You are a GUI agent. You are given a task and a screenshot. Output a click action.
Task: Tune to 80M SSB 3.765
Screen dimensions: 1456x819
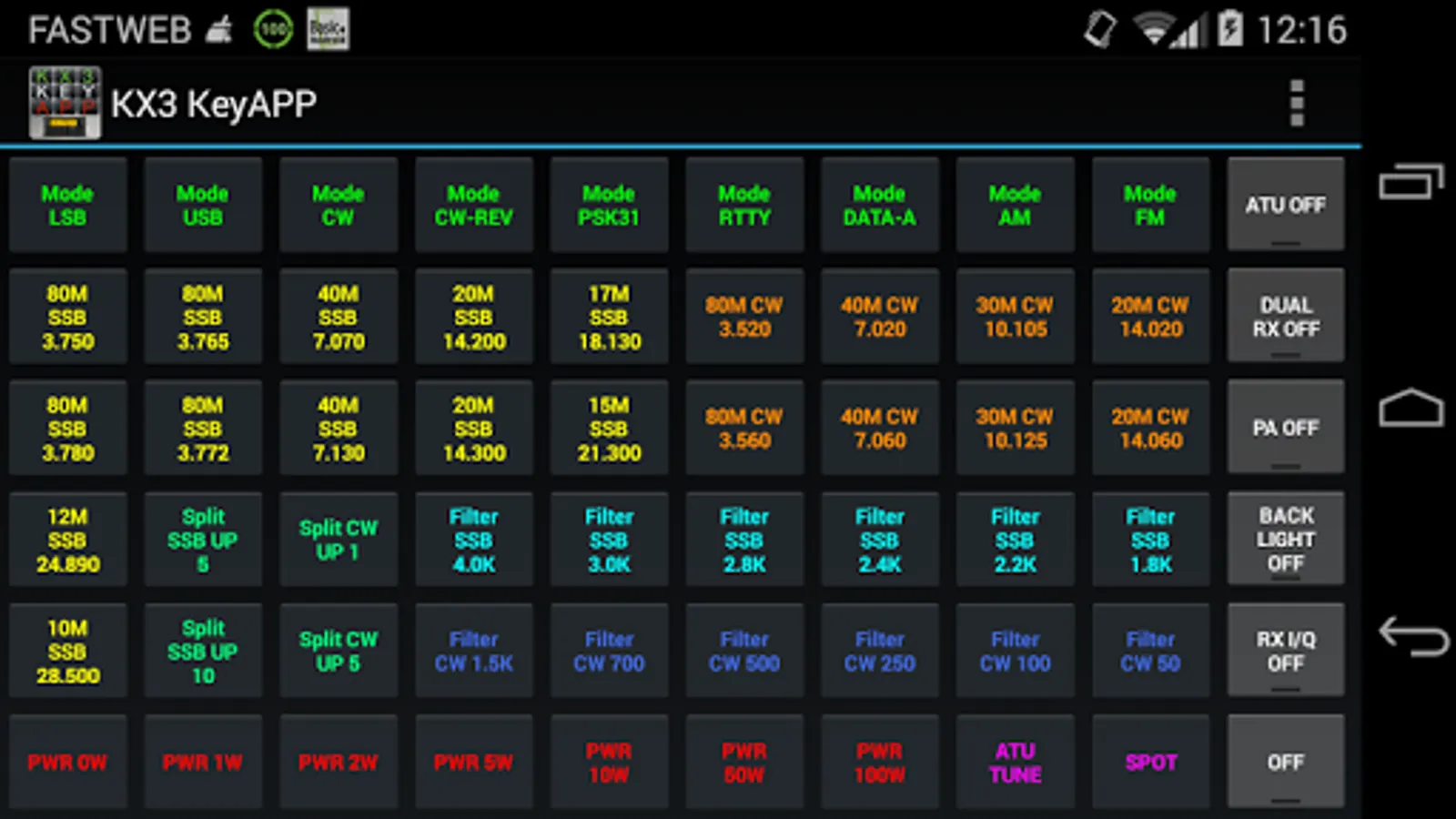(x=203, y=317)
